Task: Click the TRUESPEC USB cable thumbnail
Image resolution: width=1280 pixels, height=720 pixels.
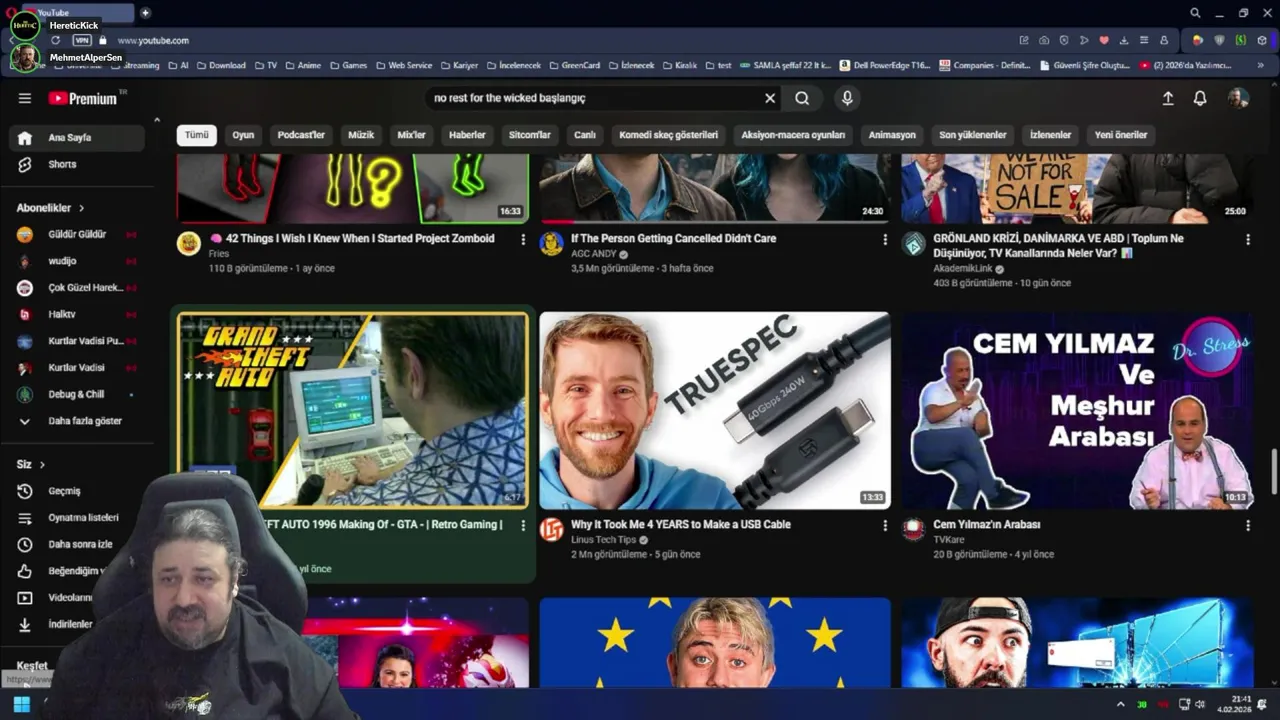Action: click(x=715, y=411)
